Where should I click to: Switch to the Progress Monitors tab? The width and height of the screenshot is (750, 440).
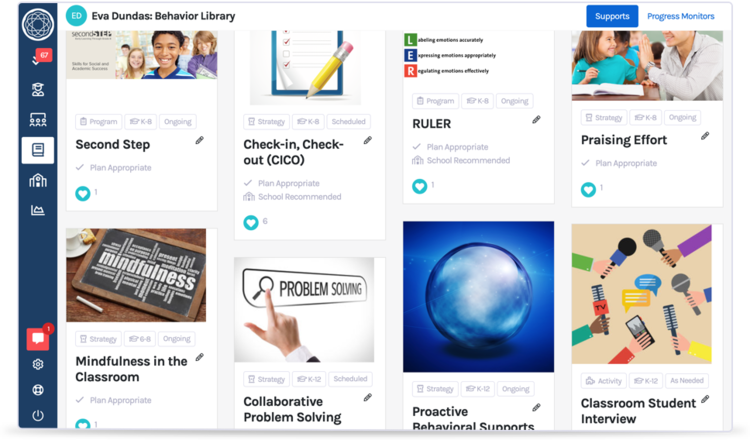(x=680, y=16)
